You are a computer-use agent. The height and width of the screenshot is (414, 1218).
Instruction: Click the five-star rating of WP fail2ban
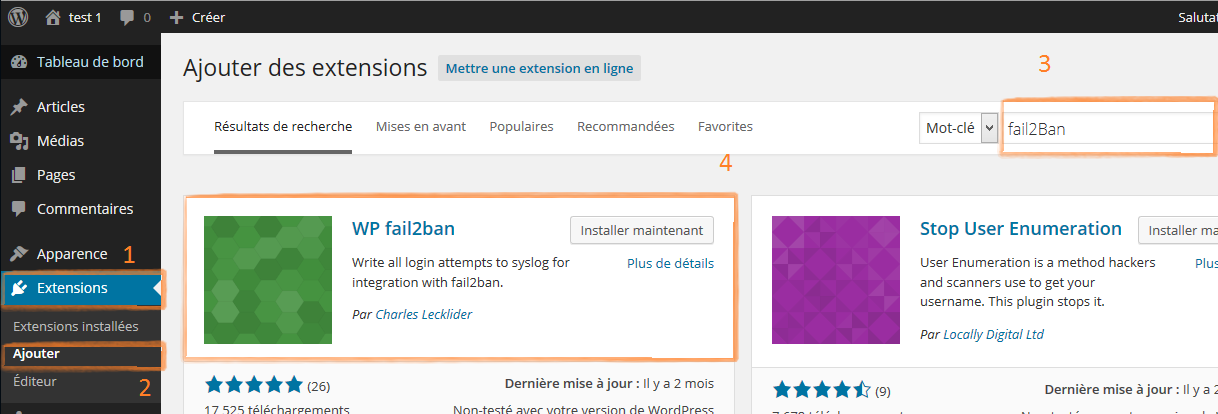coord(253,385)
